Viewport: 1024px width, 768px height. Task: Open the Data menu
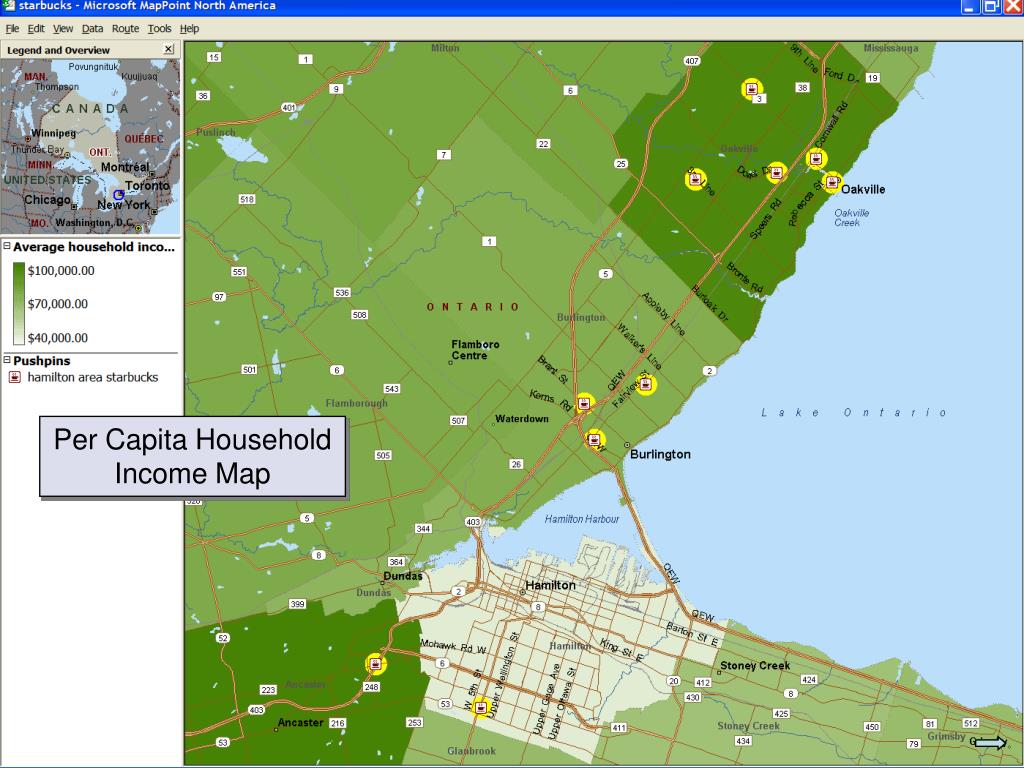pyautogui.click(x=92, y=29)
